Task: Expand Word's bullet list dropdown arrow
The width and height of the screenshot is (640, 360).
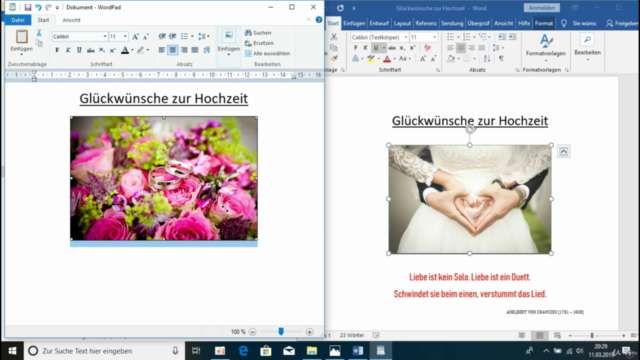Action: (458, 37)
